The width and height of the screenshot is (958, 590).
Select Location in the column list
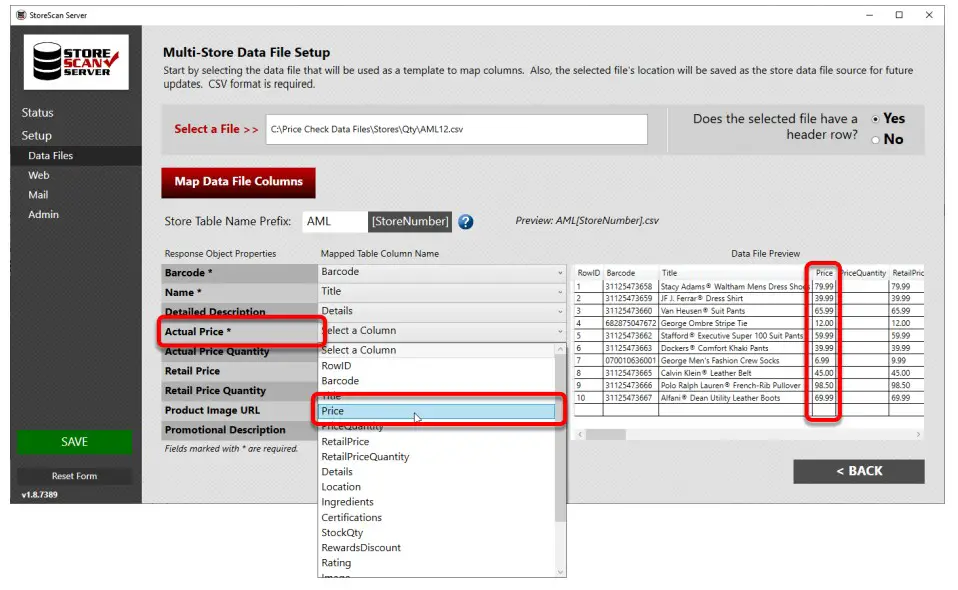pyautogui.click(x=437, y=487)
